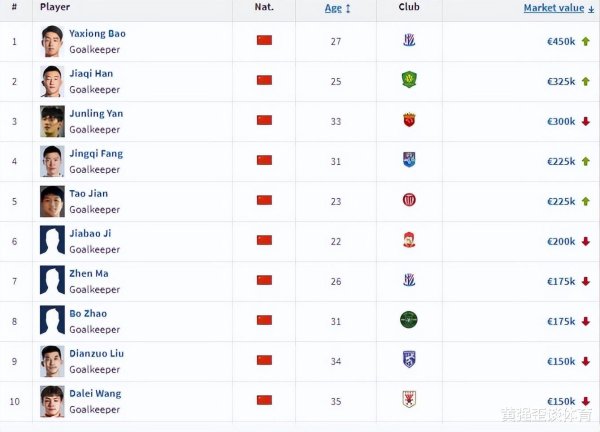This screenshot has width=600, height=432.
Task: Open Junling Yan's player profile link
Action: pyautogui.click(x=96, y=113)
